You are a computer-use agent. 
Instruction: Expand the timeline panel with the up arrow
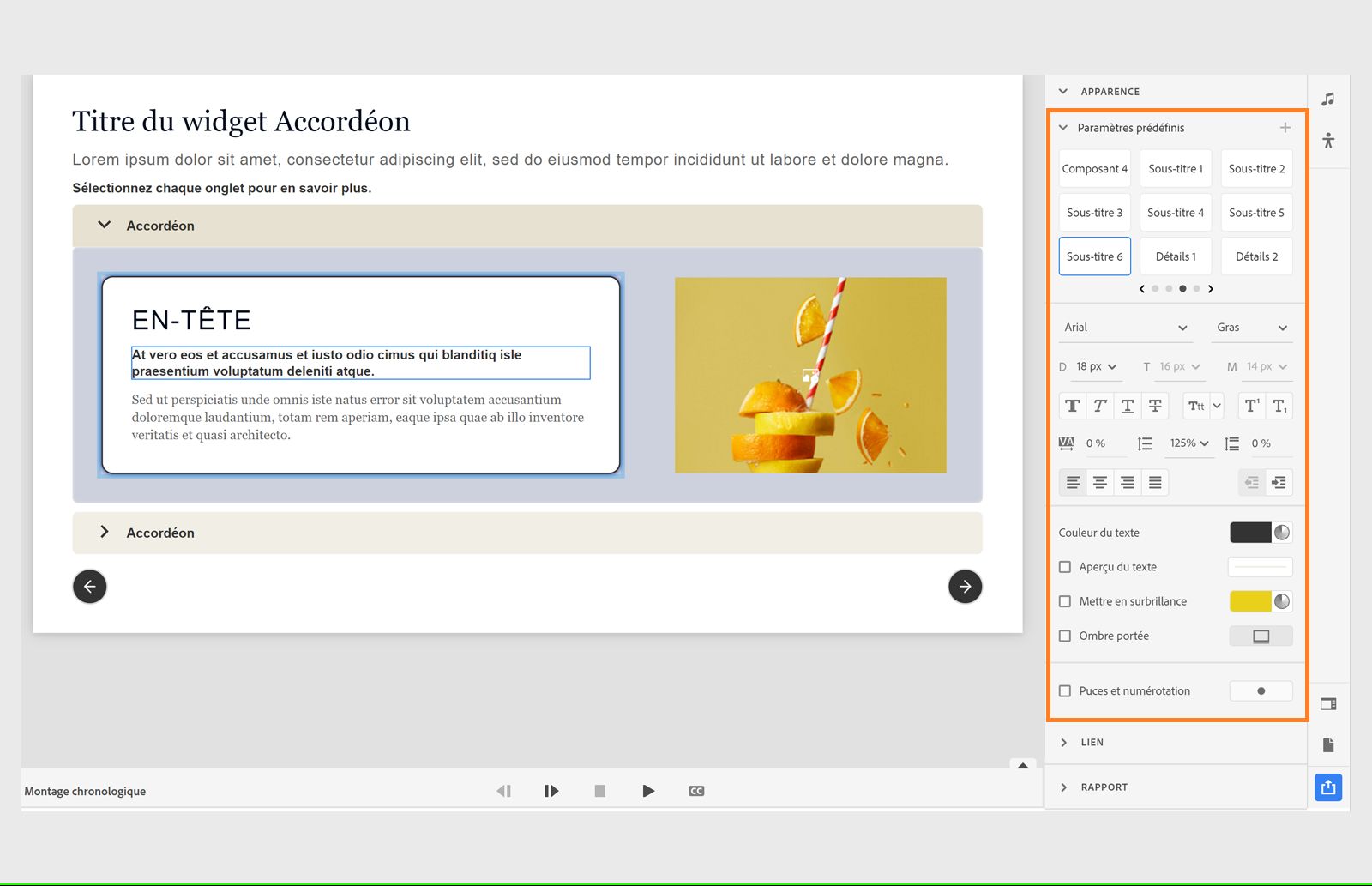pyautogui.click(x=1023, y=765)
